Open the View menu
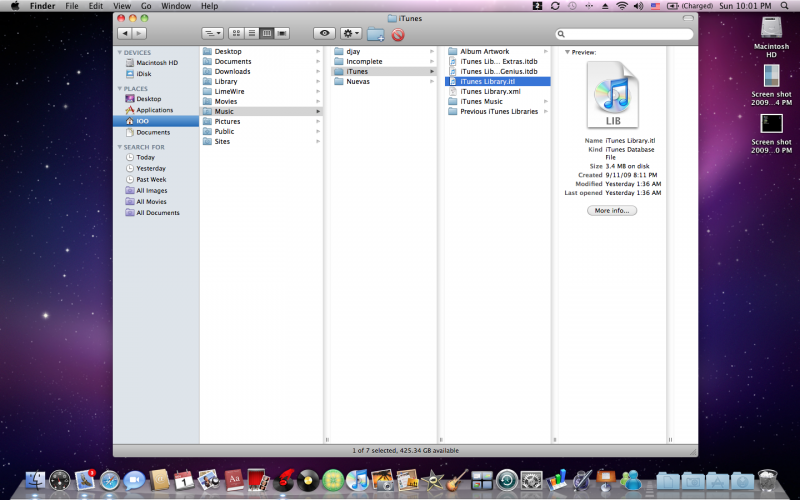Image resolution: width=800 pixels, height=500 pixels. point(122,6)
